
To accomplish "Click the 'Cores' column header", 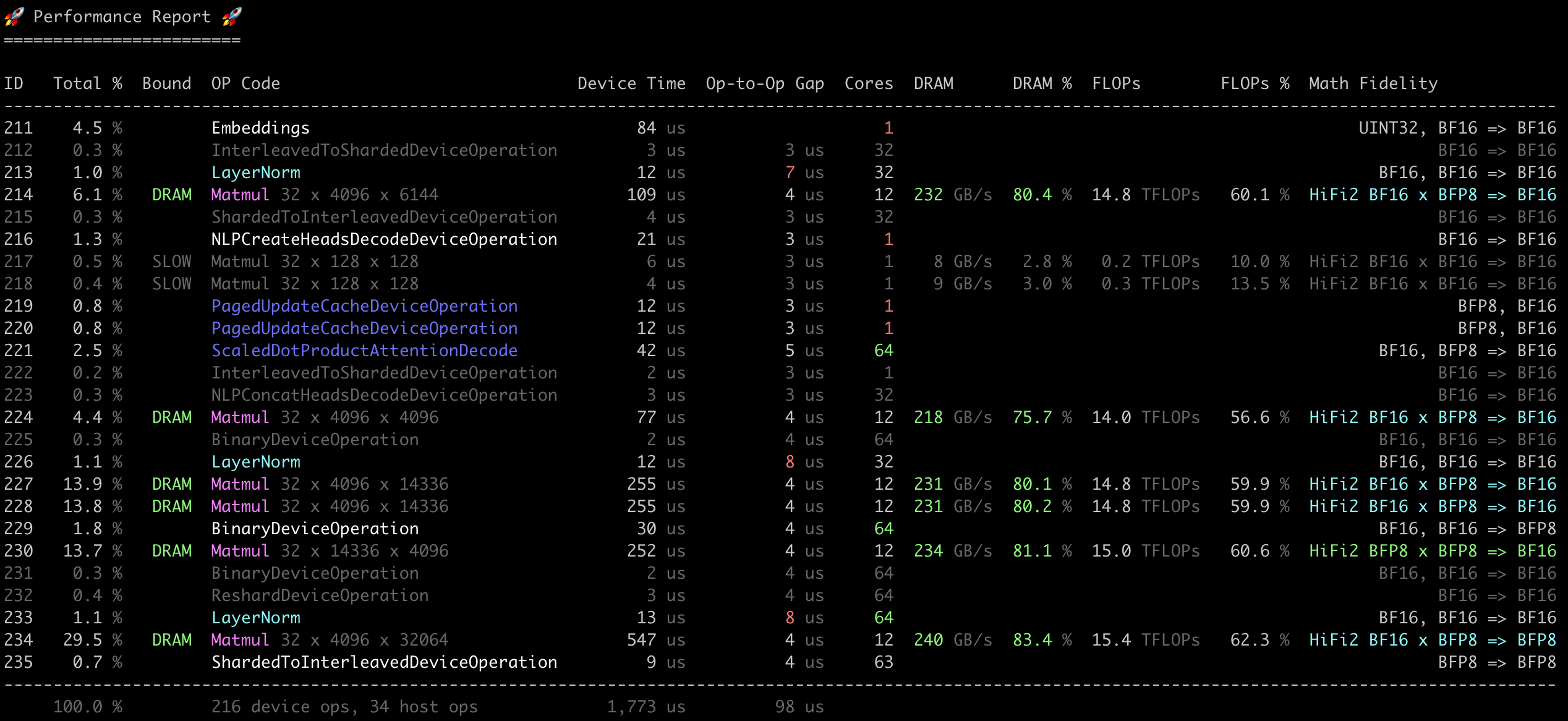I will tap(869, 83).
